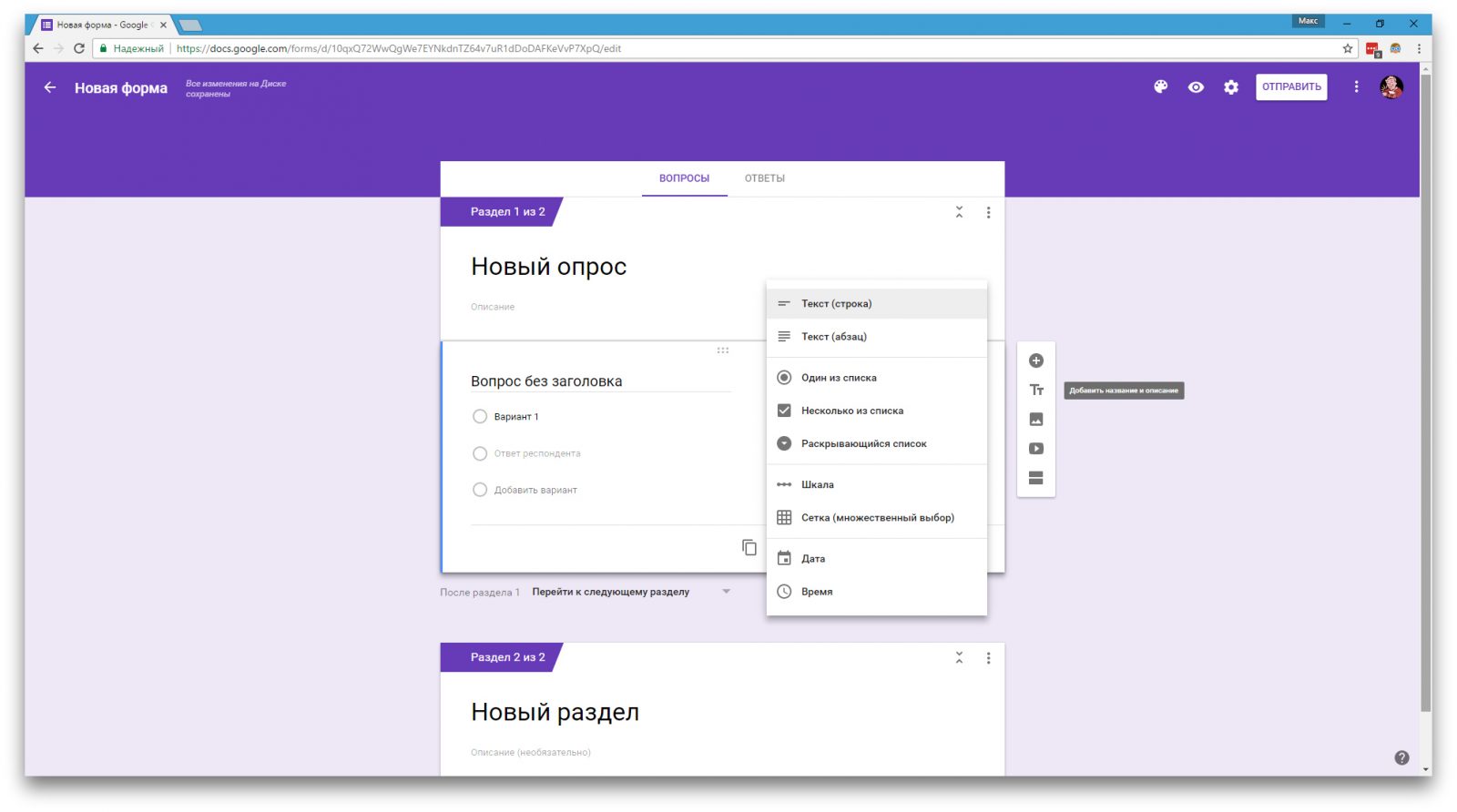
Task: Choose Раскрывающийся список from the menu
Action: pyautogui.click(x=863, y=444)
